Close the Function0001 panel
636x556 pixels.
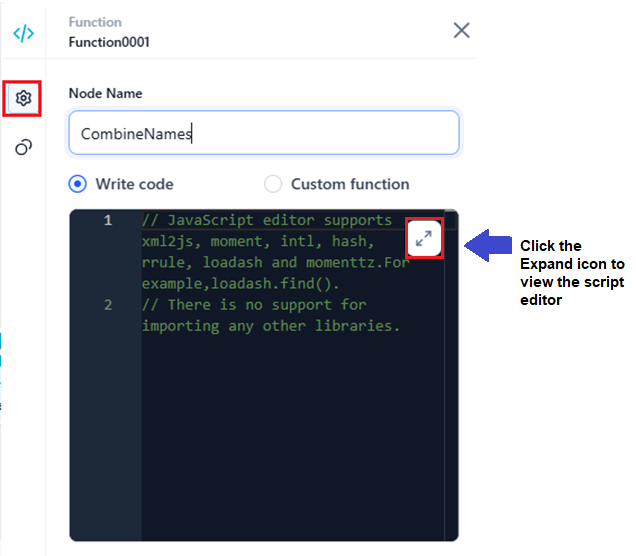tap(461, 30)
